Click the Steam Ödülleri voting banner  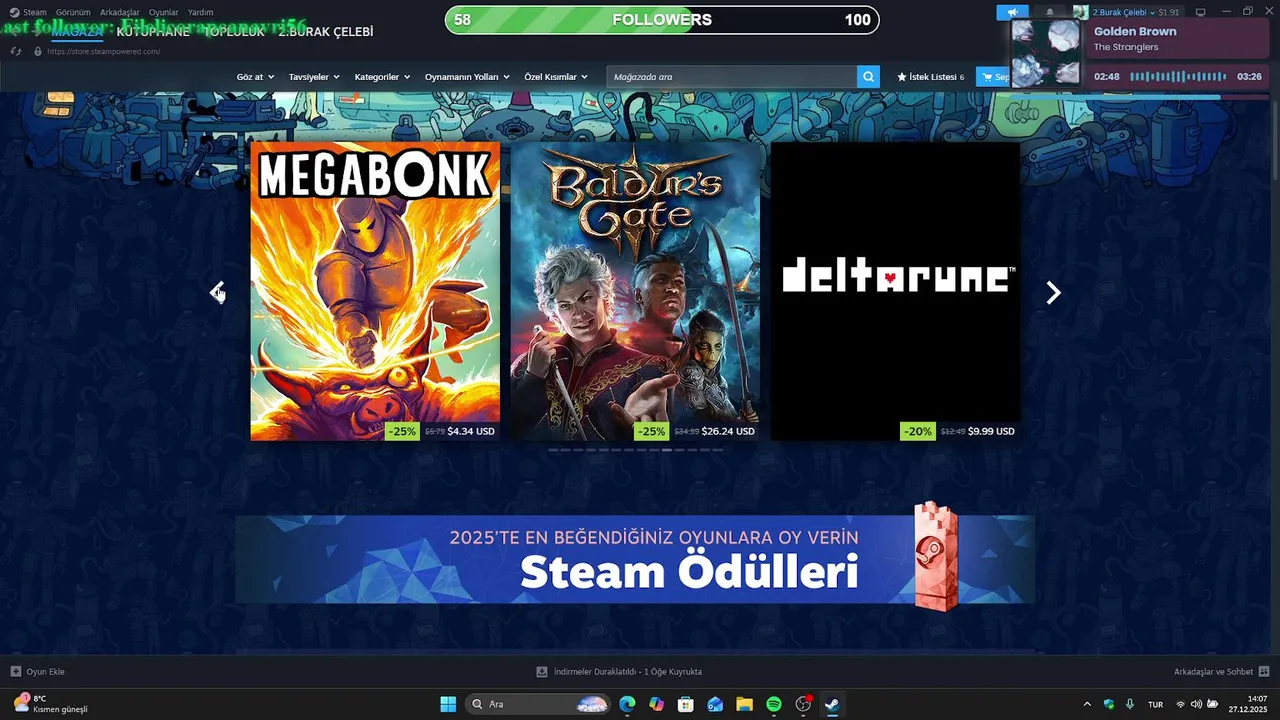click(635, 559)
